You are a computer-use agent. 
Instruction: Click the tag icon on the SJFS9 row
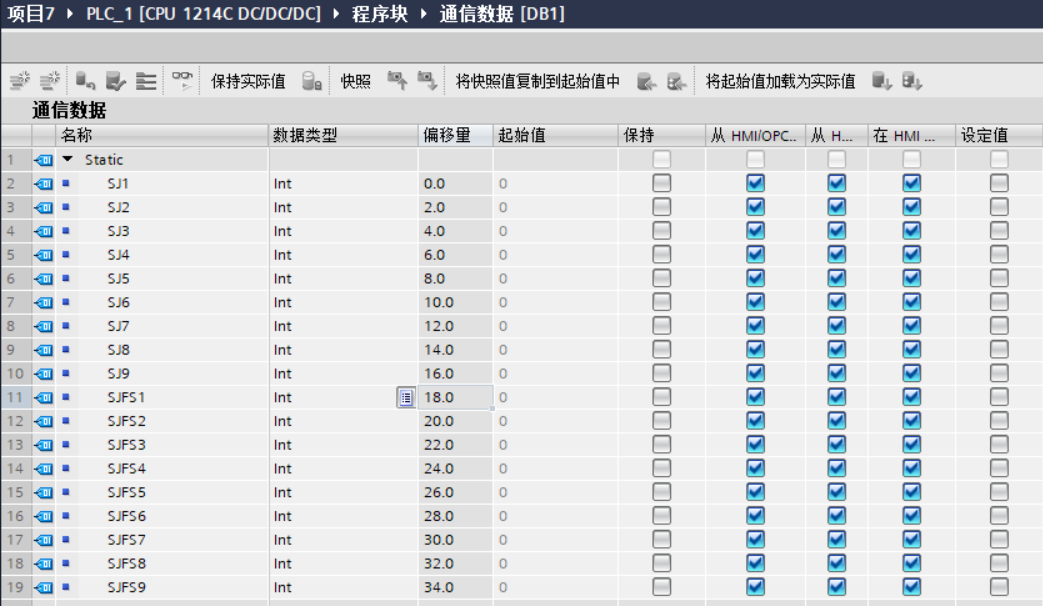44,588
